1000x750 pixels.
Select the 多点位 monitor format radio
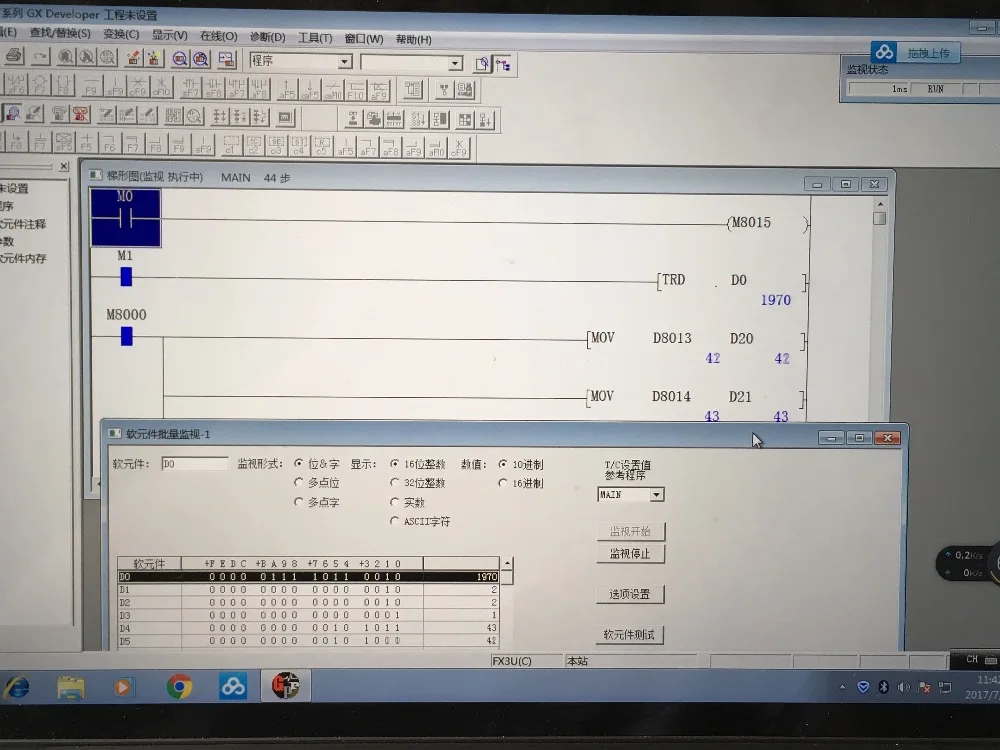pos(299,483)
